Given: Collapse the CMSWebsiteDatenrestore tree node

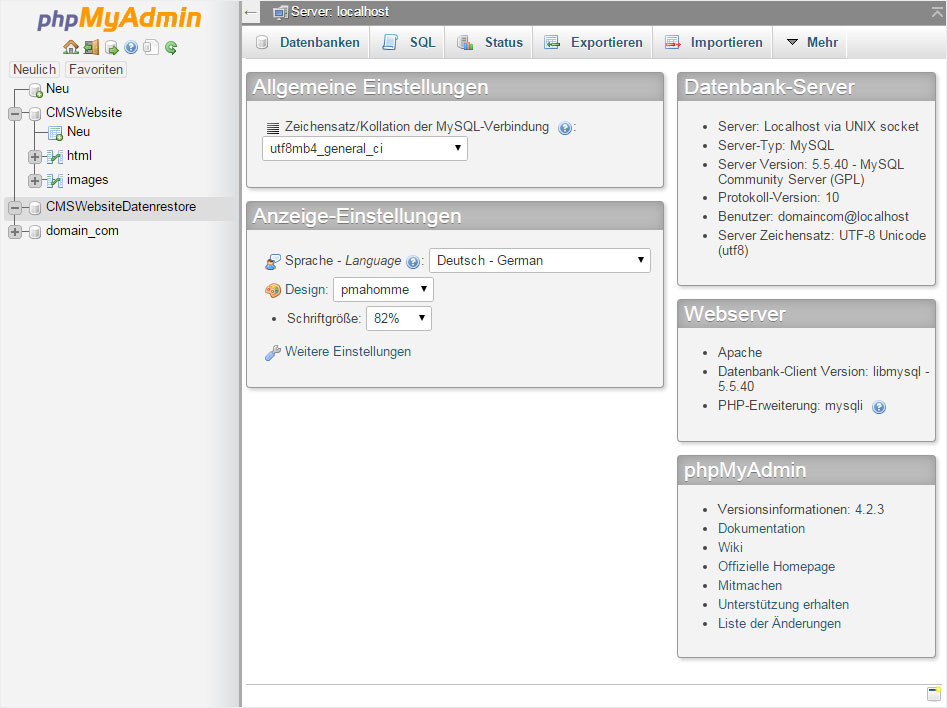Looking at the screenshot, I should (15, 208).
